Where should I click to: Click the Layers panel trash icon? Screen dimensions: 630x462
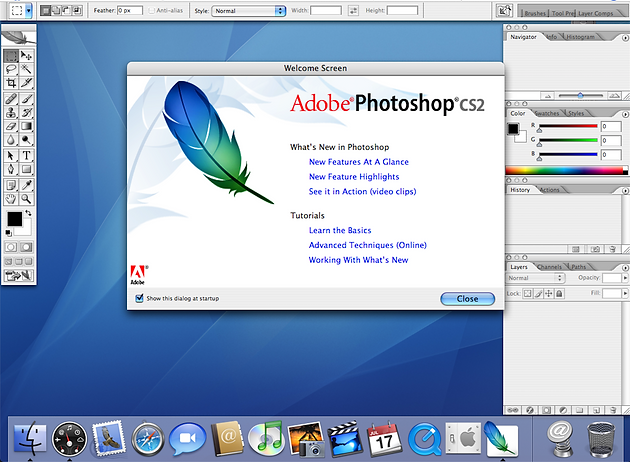click(x=612, y=410)
